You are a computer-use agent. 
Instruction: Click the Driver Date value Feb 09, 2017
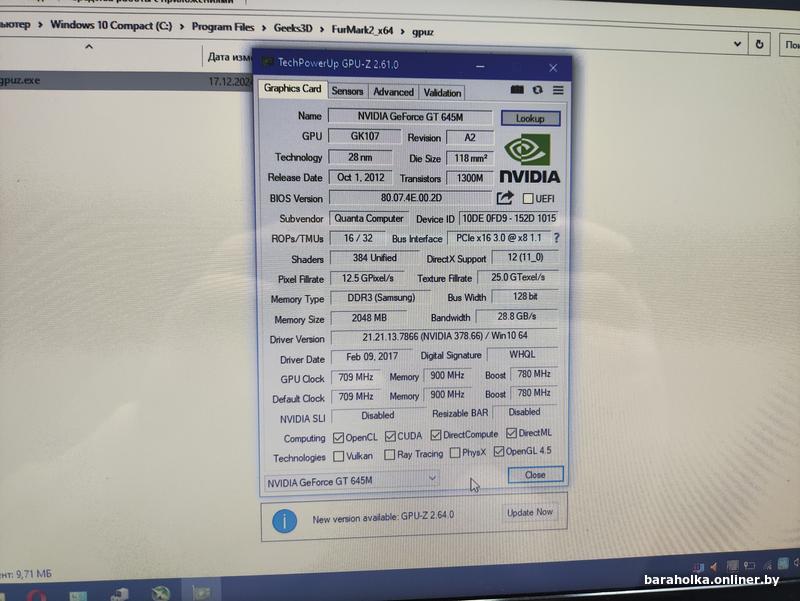(x=372, y=357)
